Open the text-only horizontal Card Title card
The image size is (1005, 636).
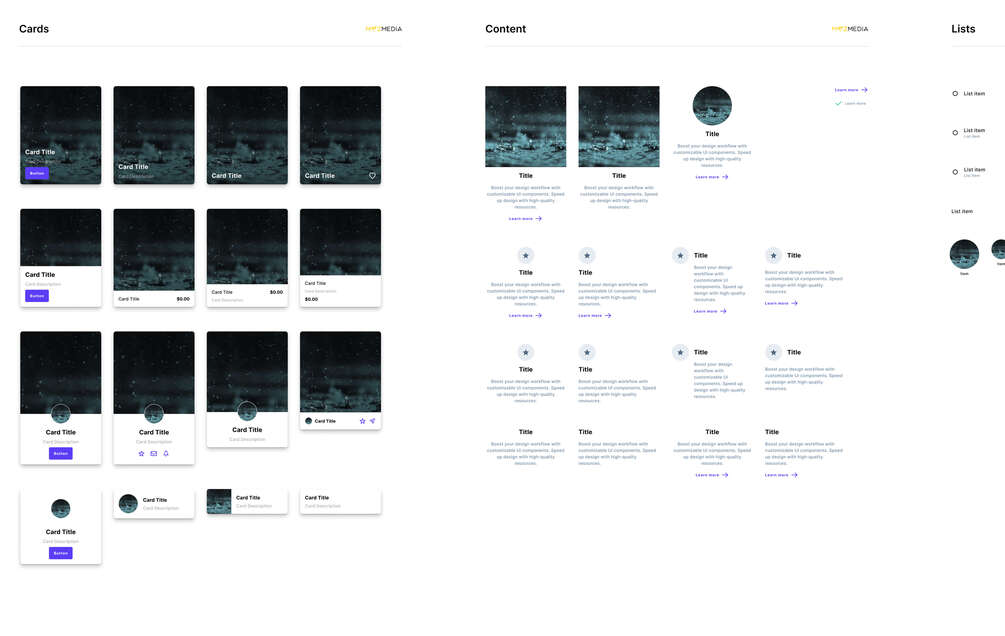pos(340,501)
